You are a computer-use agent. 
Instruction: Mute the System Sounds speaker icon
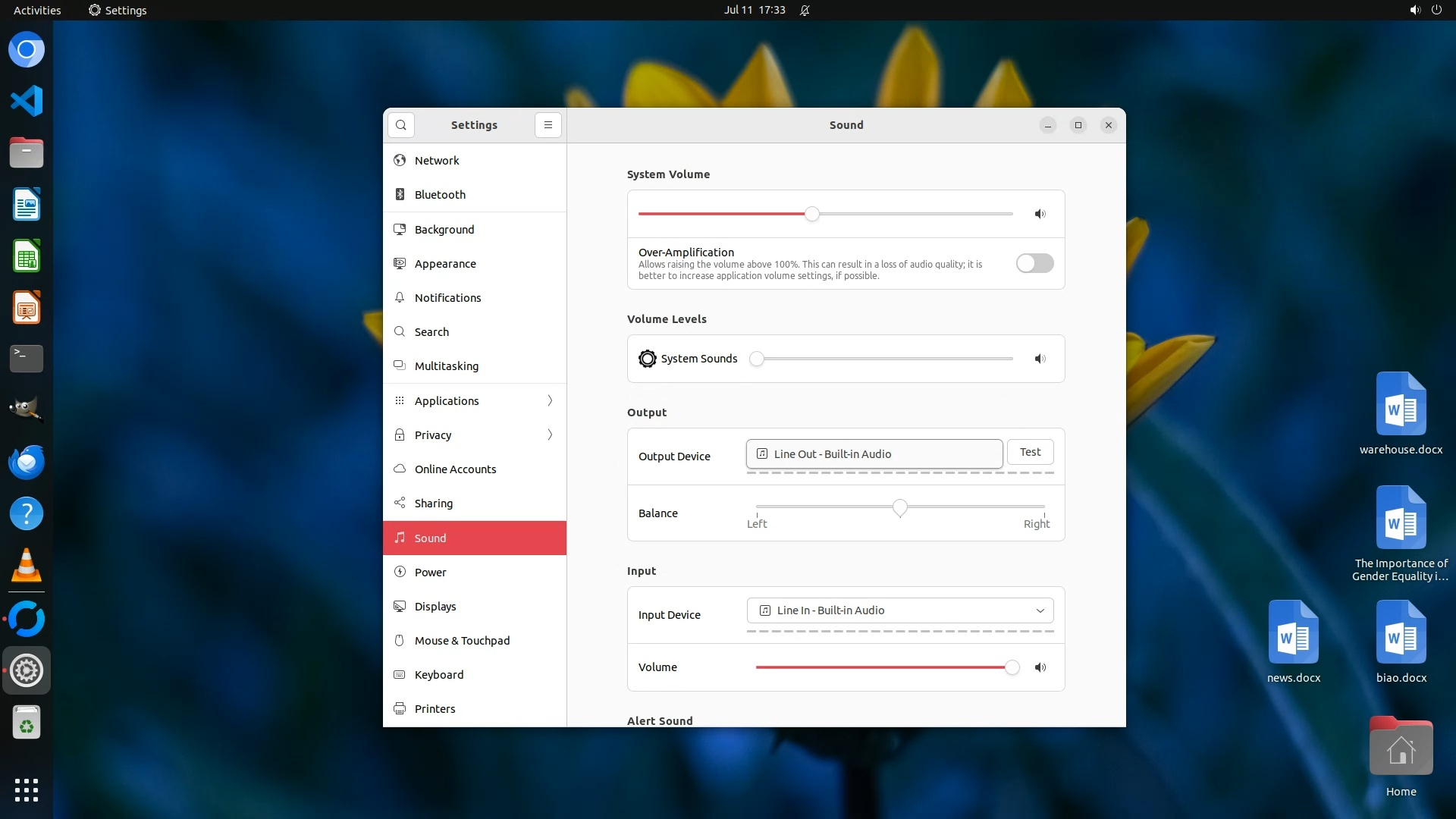[x=1040, y=359]
